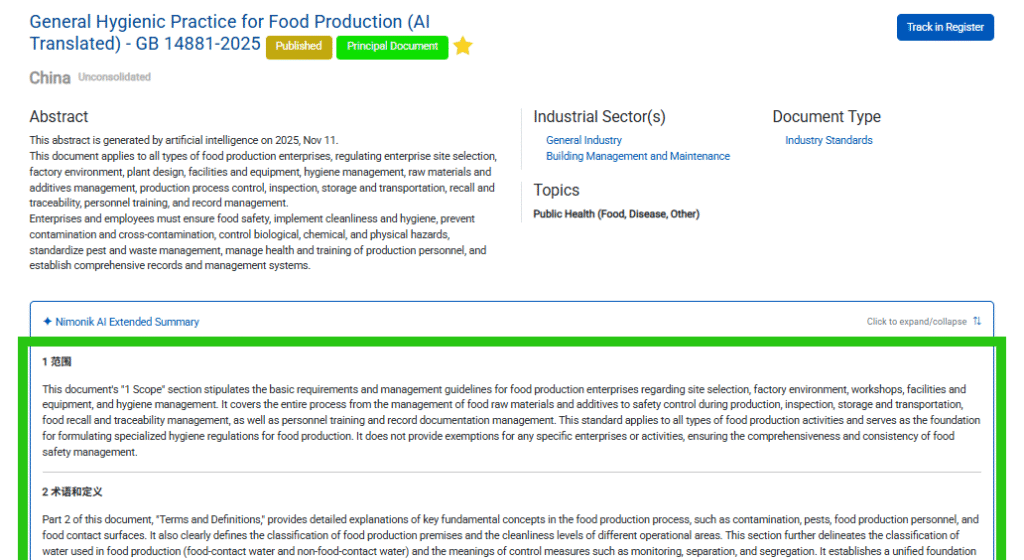Image resolution: width=1024 pixels, height=560 pixels.
Task: Click the yellow favorite star icon
Action: [x=463, y=46]
